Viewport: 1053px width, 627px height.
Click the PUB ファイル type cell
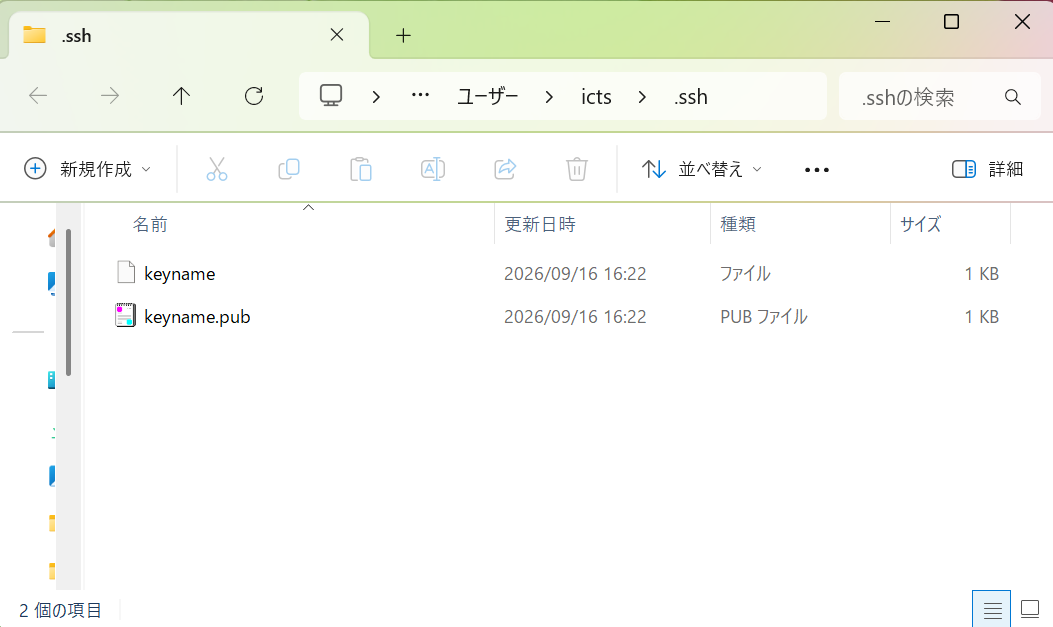pos(764,317)
